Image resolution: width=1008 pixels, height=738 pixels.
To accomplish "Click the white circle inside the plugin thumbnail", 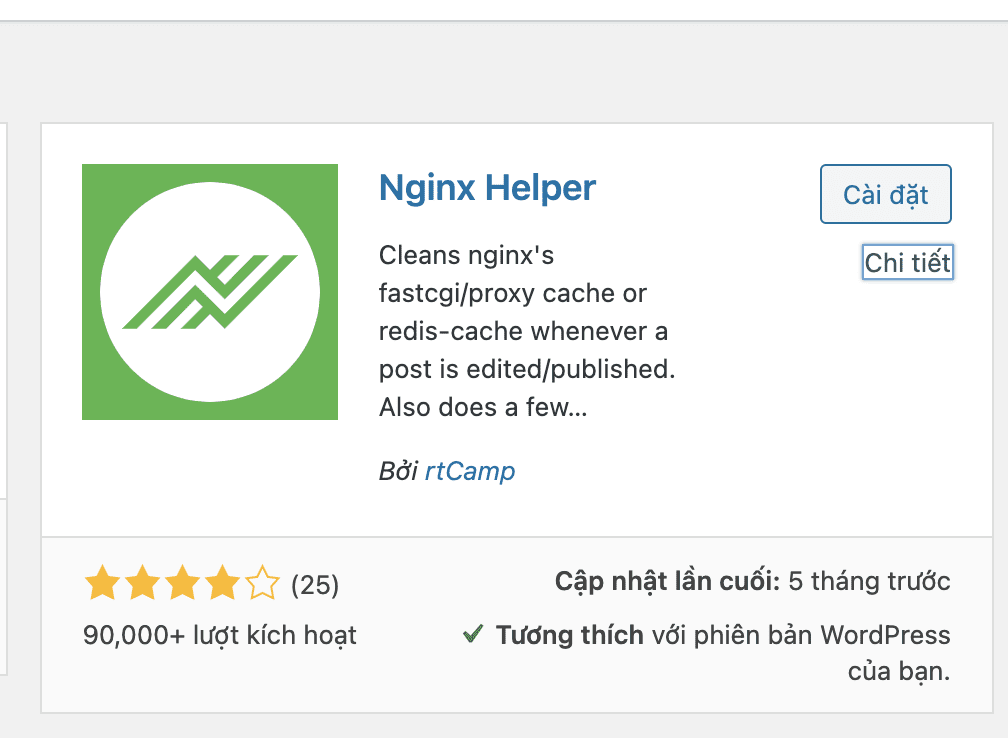I will 210,291.
